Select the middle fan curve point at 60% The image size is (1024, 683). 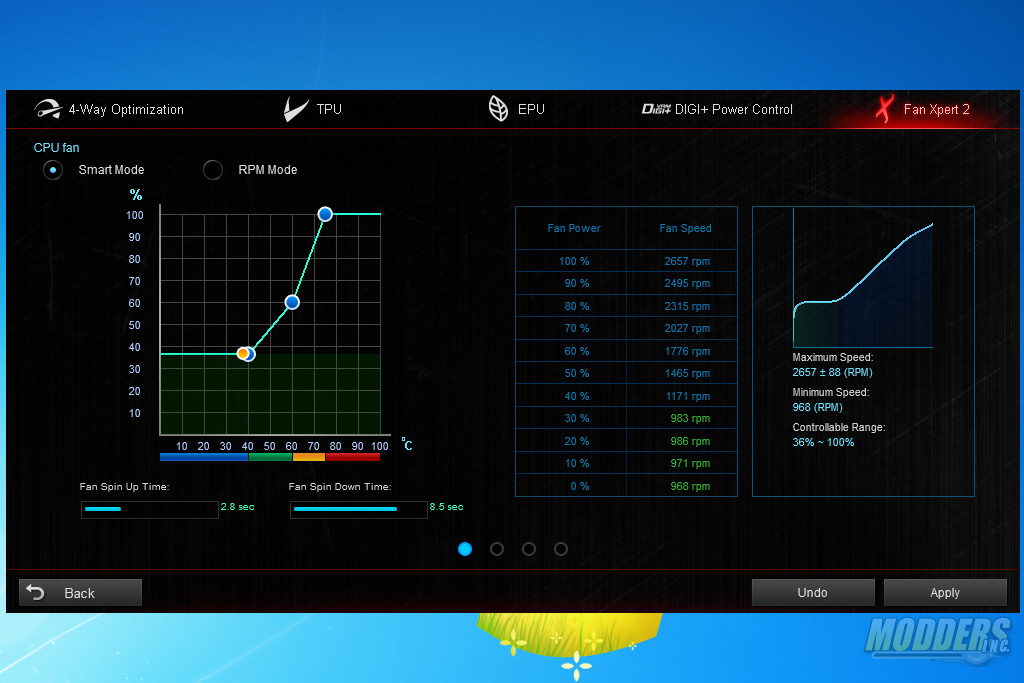click(x=292, y=302)
